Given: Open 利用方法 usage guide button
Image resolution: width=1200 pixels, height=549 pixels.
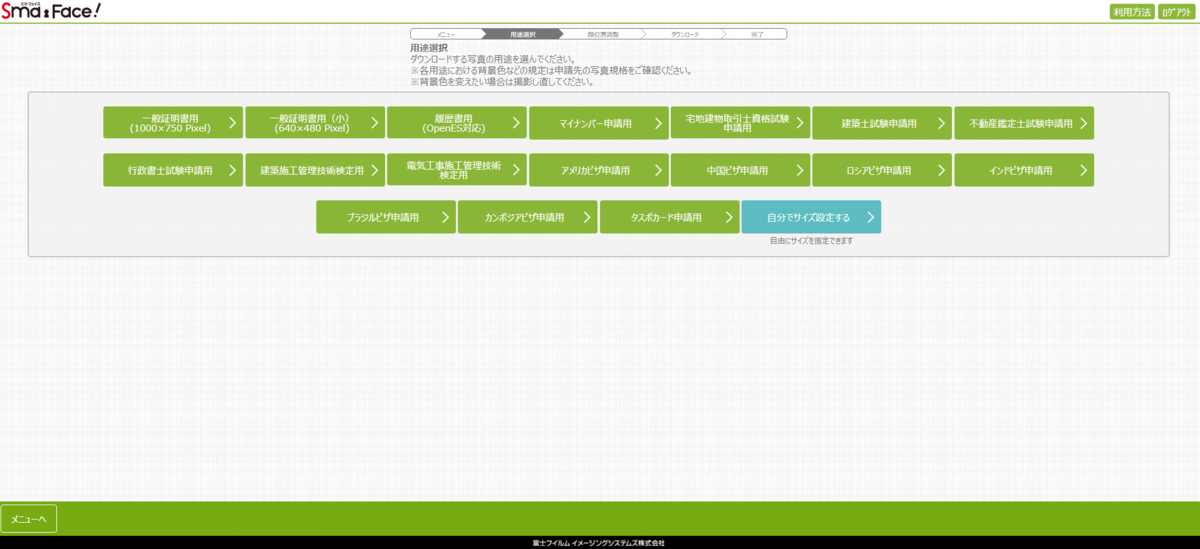Looking at the screenshot, I should tap(1132, 12).
